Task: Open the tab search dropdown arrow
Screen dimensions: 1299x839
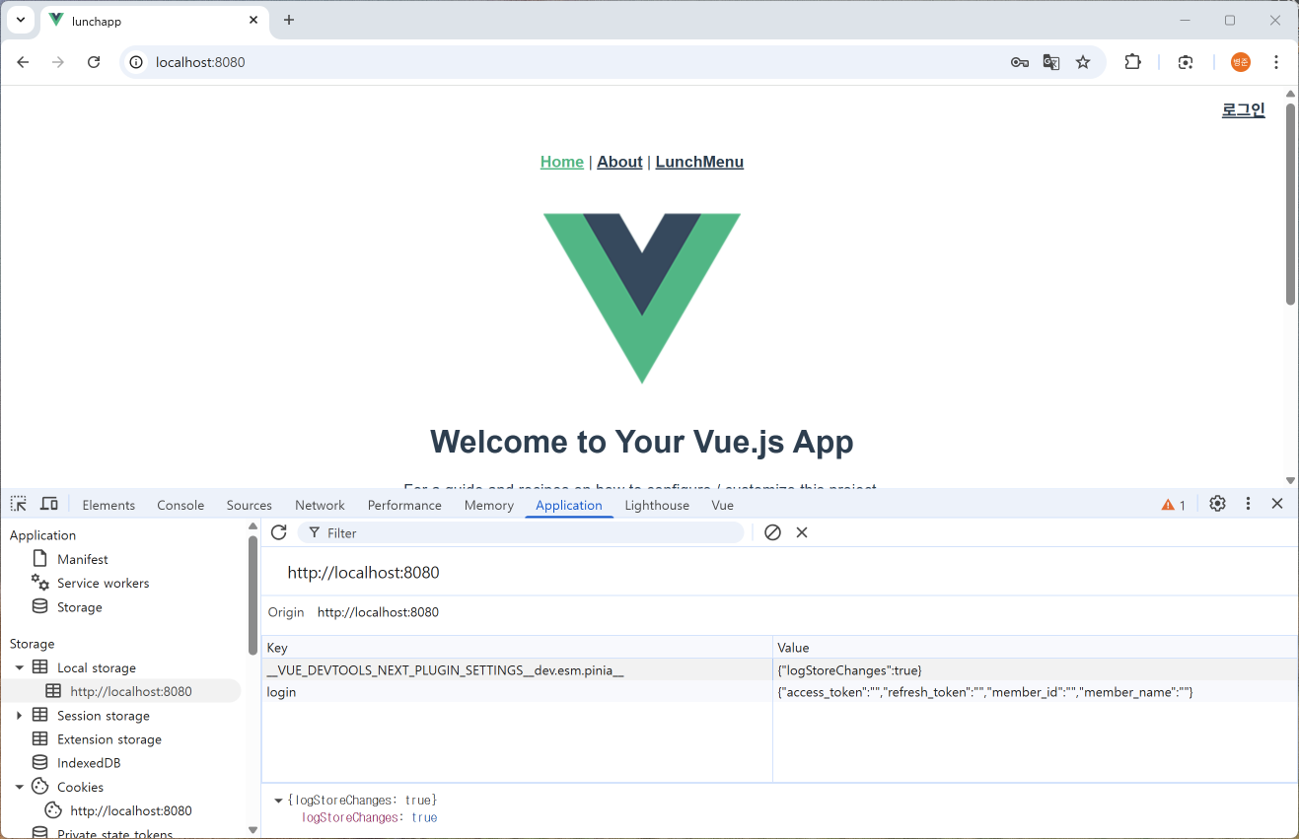Action: tap(20, 20)
